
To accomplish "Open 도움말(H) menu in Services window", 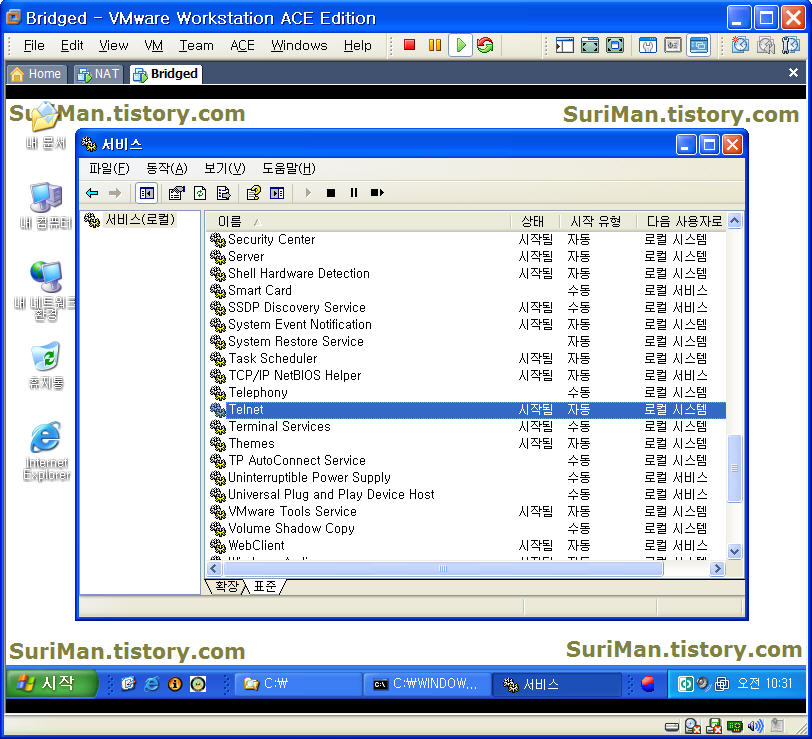I will (288, 168).
